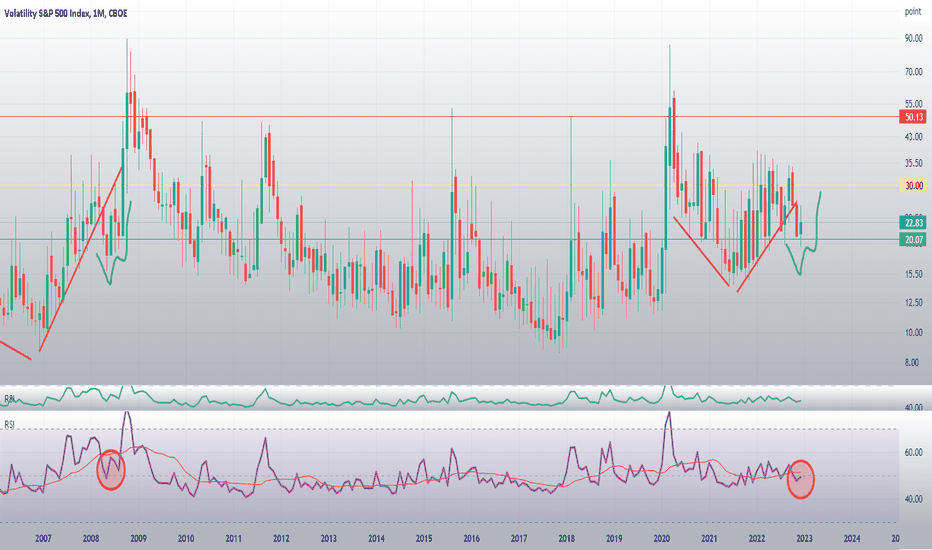This screenshot has height=550, width=932.
Task: Click the 22.83 current price label
Action: tap(914, 222)
